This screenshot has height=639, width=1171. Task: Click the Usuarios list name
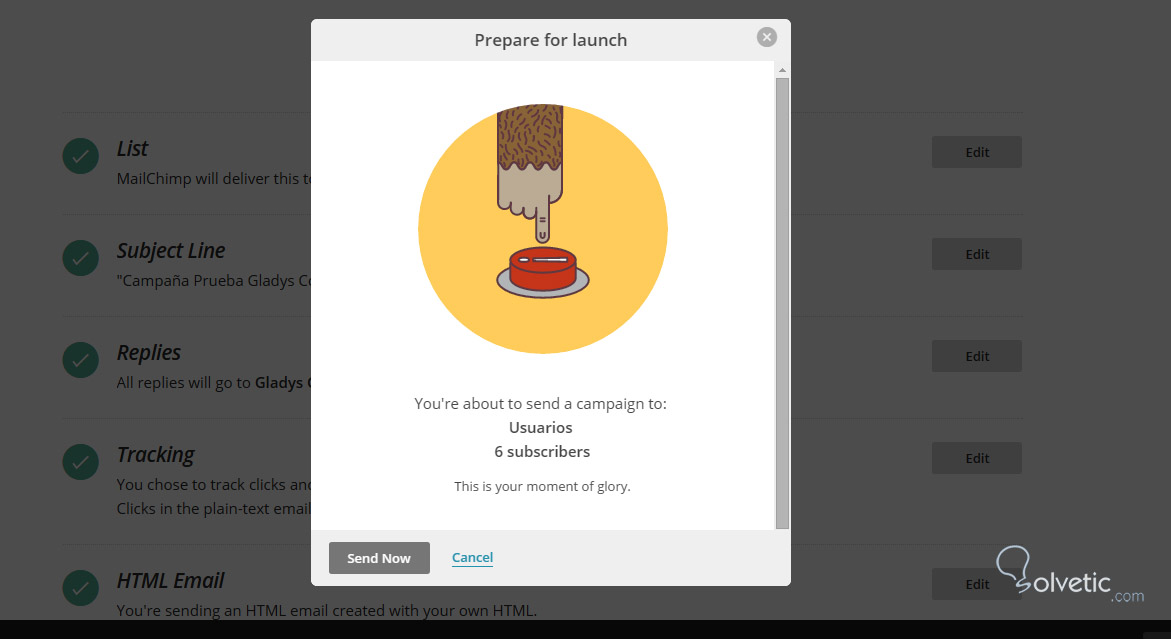point(541,428)
